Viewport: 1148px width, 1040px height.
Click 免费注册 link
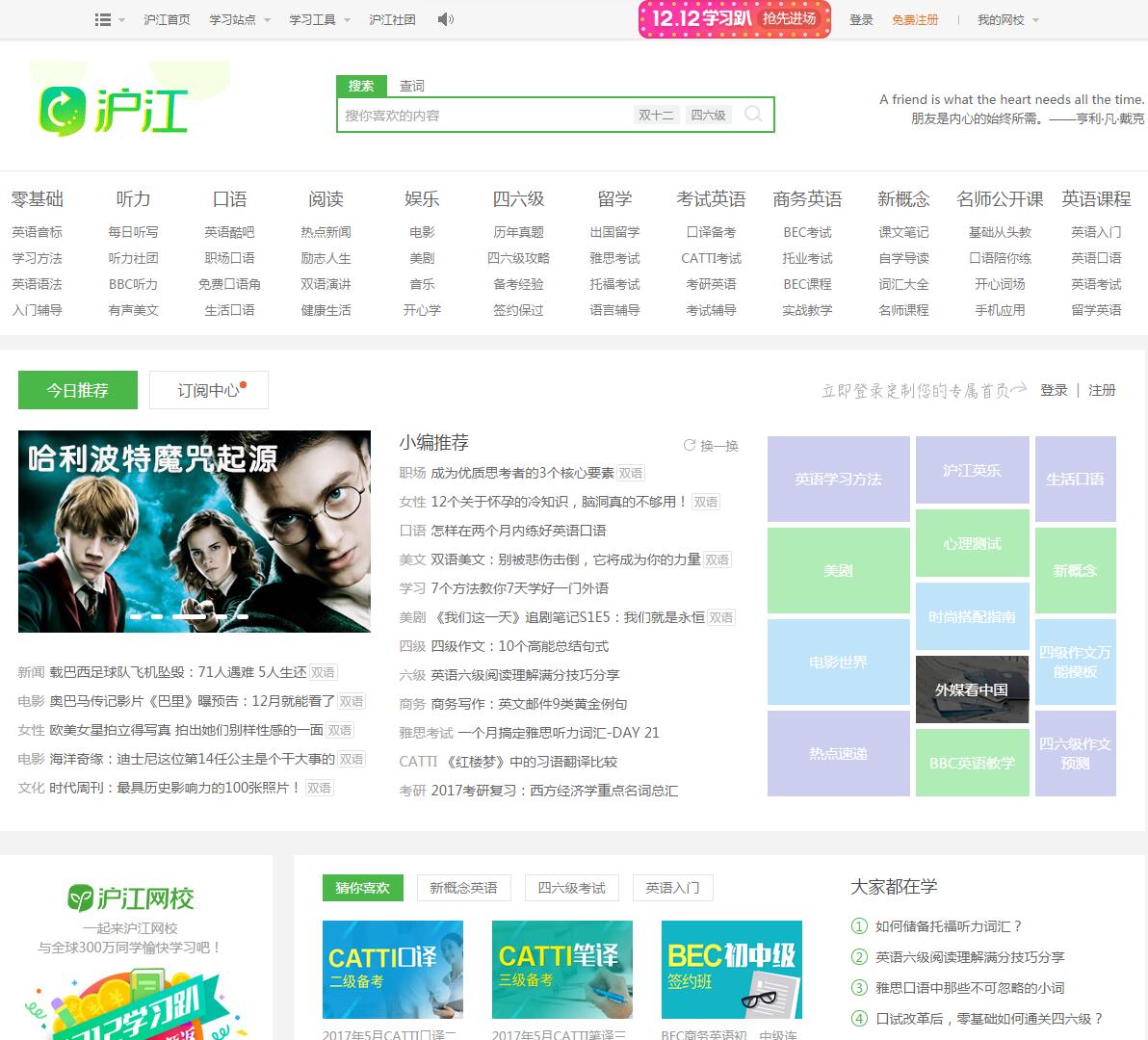click(x=914, y=20)
